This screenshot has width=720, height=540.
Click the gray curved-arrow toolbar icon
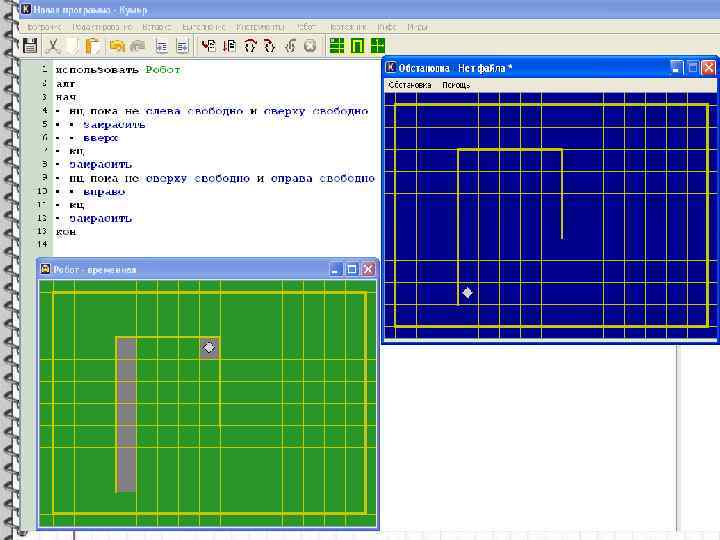click(290, 45)
